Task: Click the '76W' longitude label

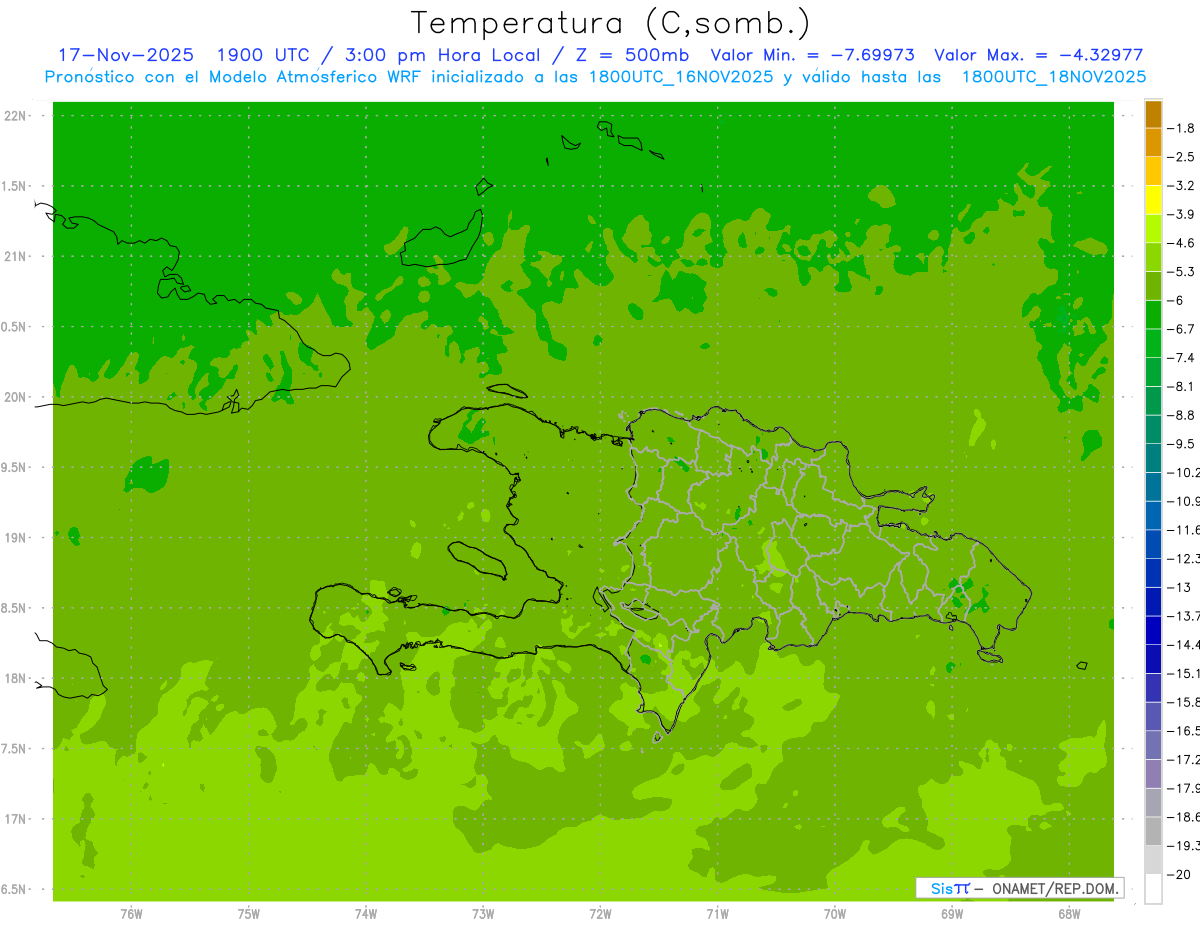Action: (x=131, y=914)
